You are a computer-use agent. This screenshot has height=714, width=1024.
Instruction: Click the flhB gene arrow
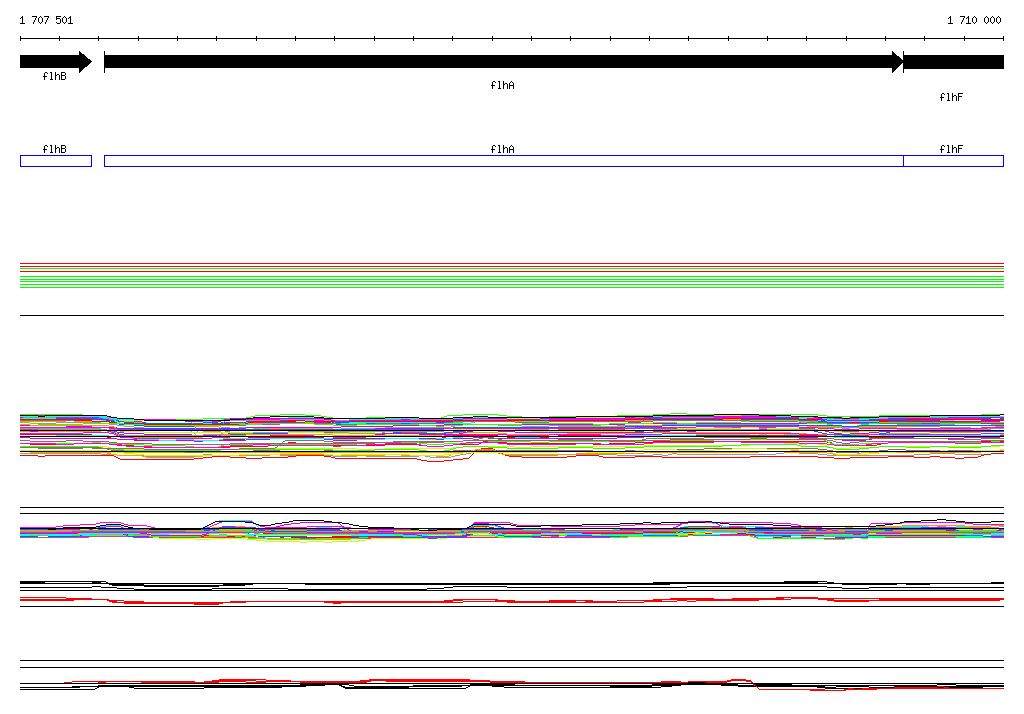56,62
